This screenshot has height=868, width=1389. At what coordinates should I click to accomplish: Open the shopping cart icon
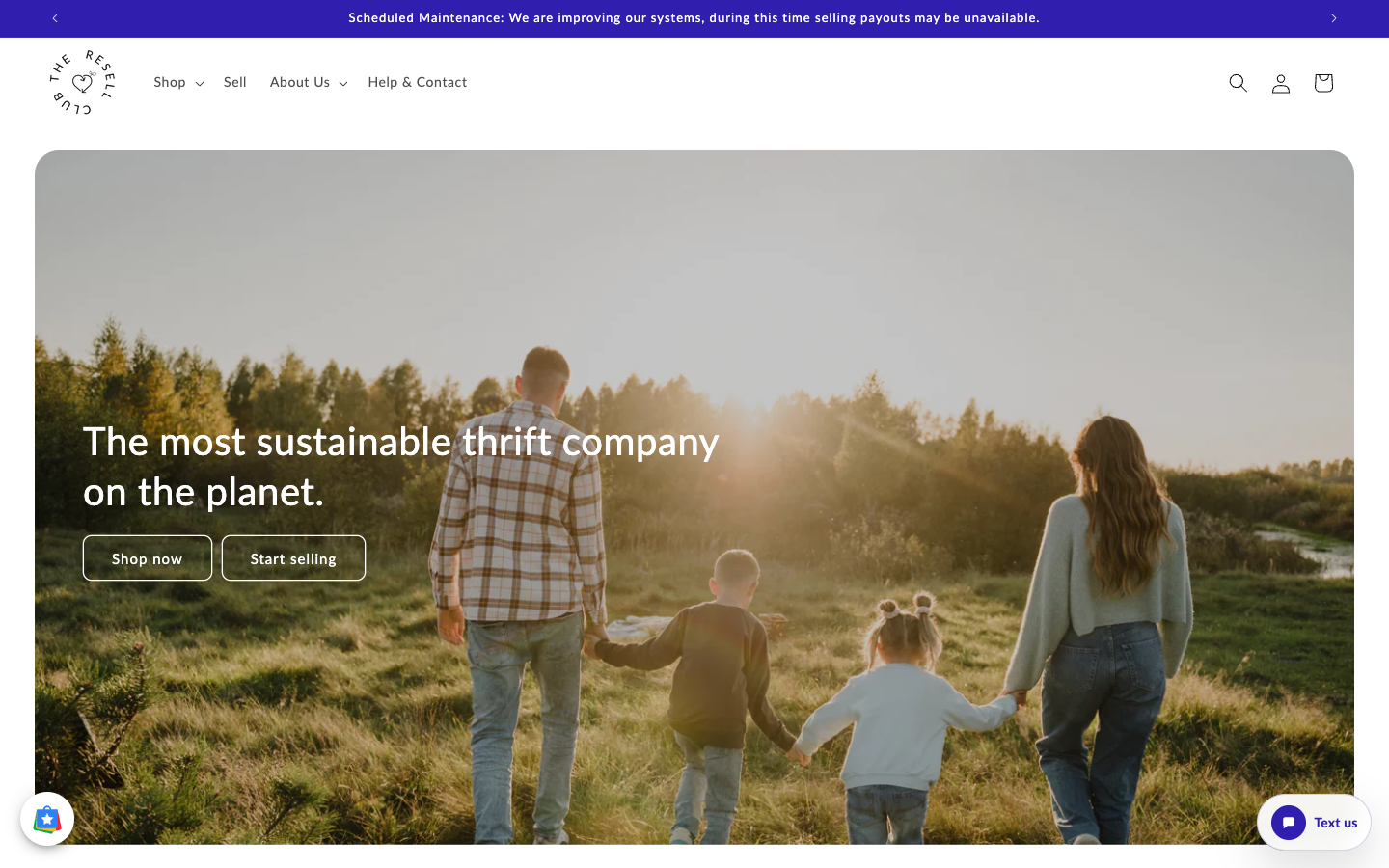1322,83
